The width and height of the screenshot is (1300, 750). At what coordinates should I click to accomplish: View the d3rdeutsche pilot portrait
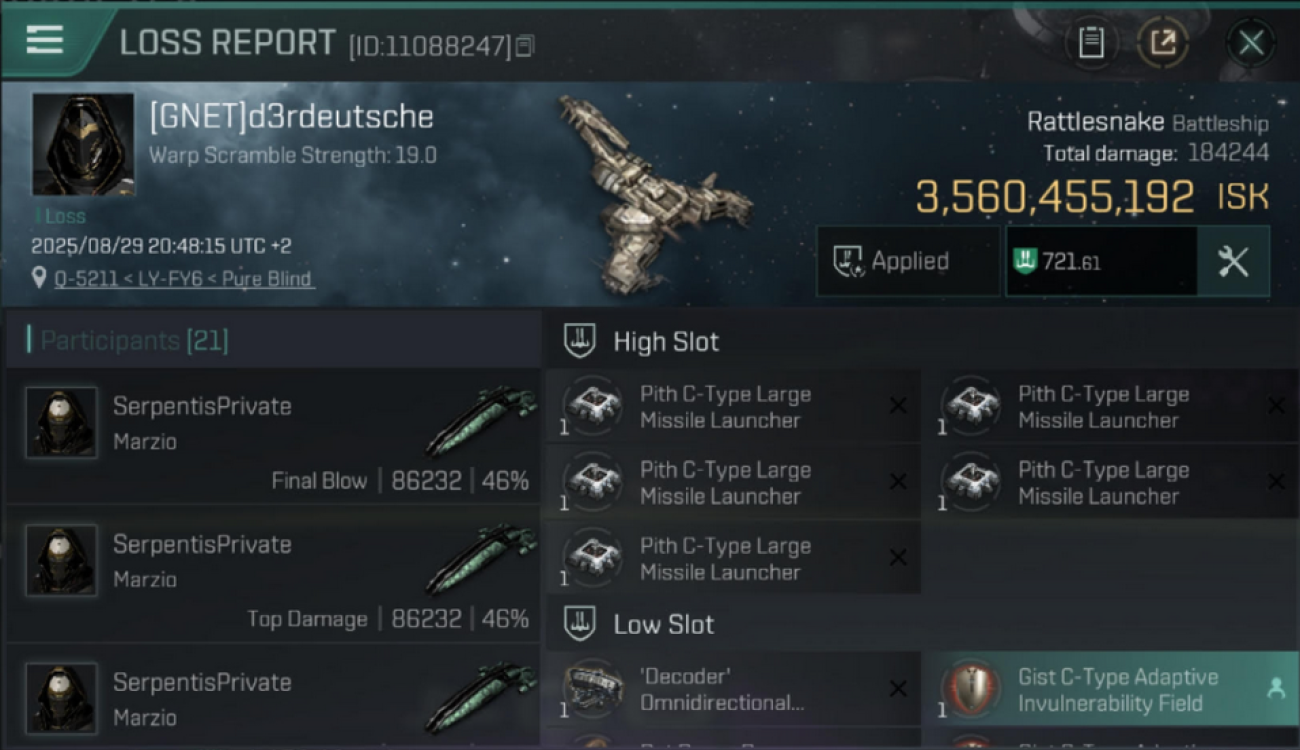pos(83,144)
